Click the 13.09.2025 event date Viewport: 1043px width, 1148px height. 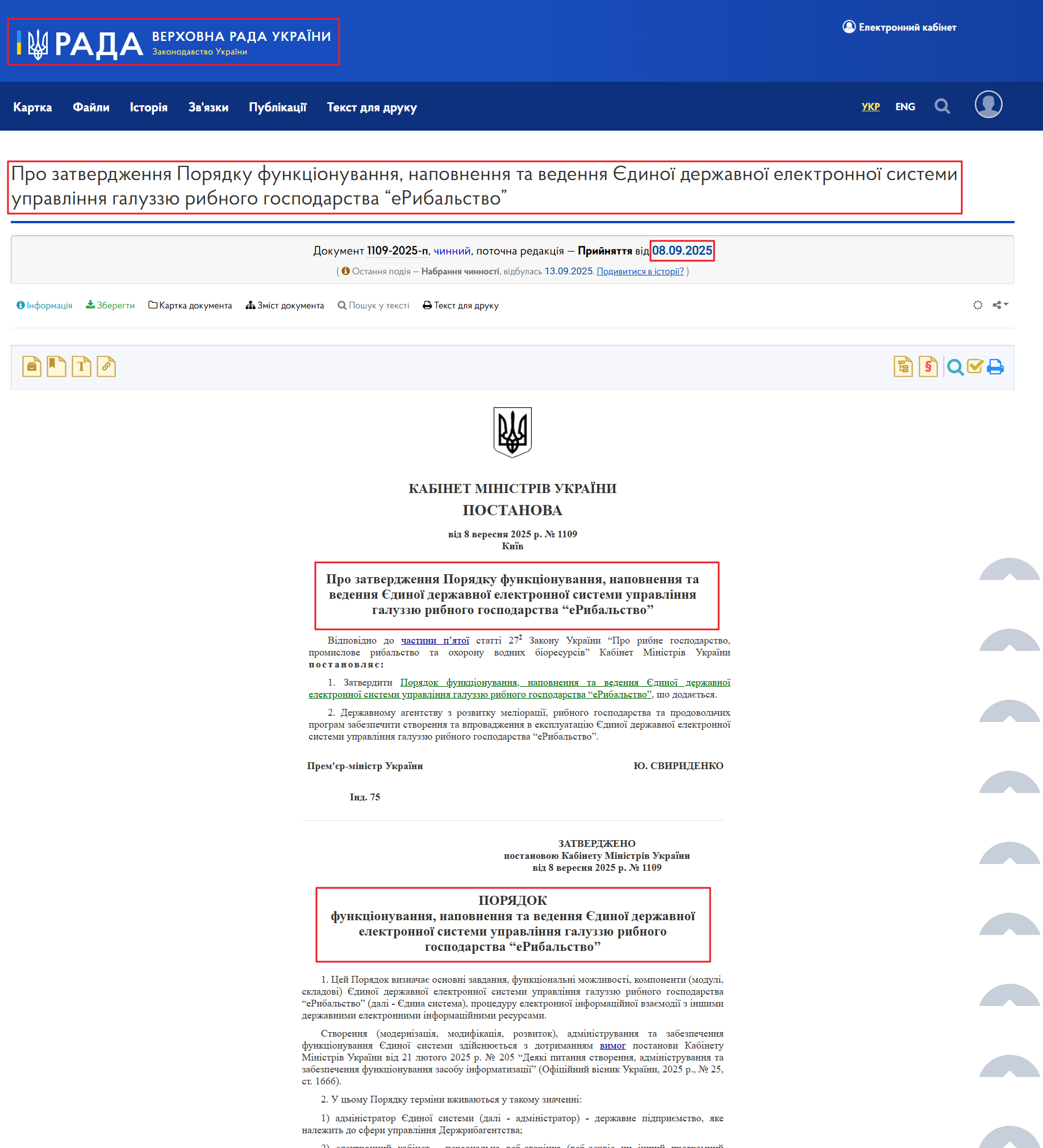click(569, 271)
